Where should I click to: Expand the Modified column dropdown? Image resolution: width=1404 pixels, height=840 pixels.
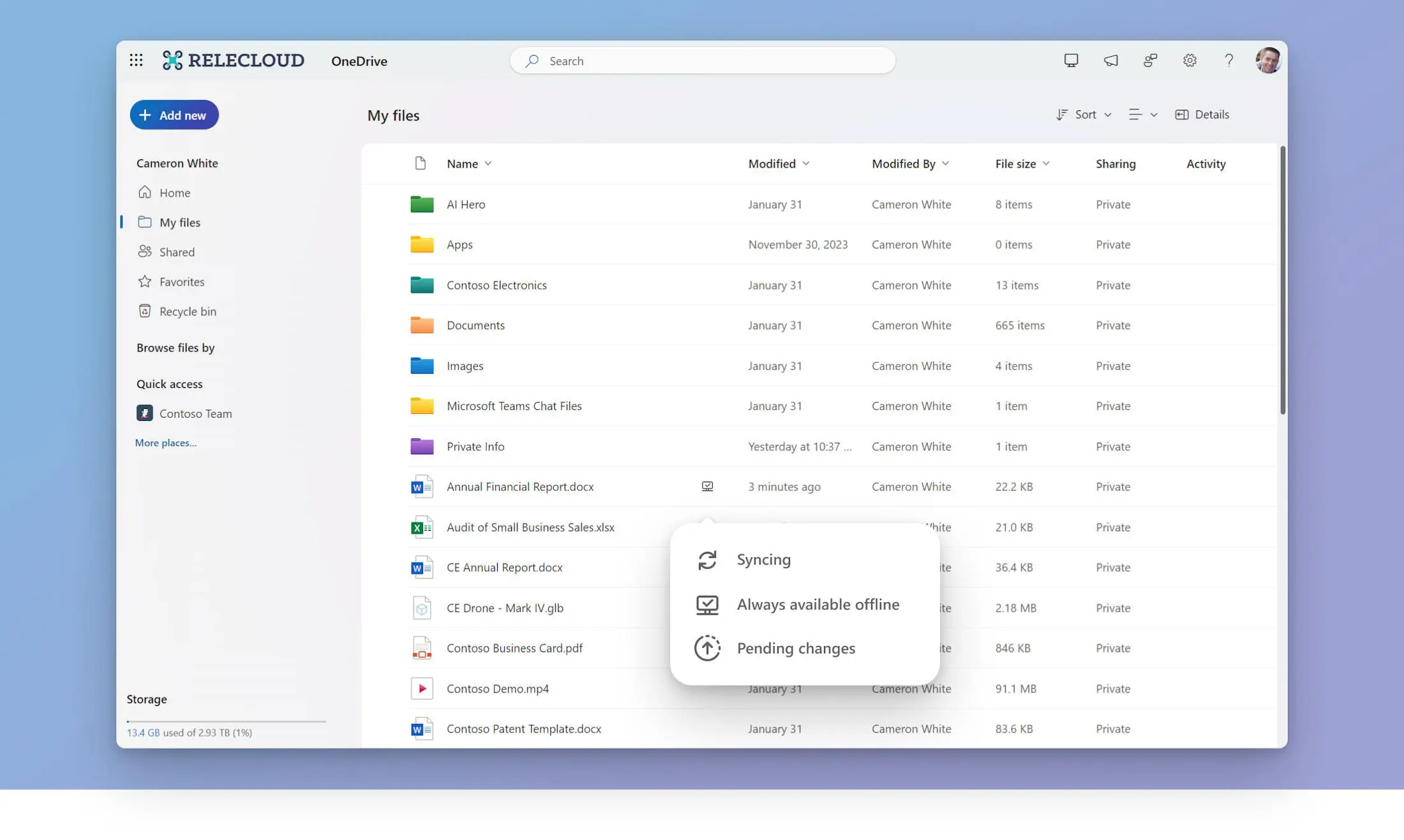click(x=778, y=163)
